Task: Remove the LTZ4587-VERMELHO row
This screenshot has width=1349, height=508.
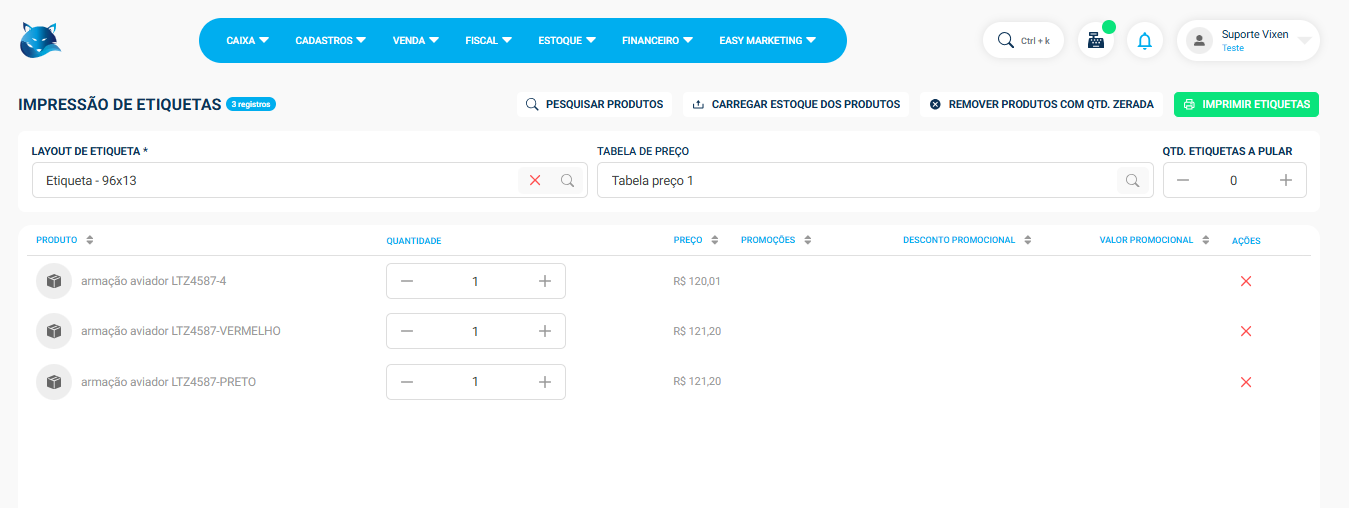Action: 1246,331
